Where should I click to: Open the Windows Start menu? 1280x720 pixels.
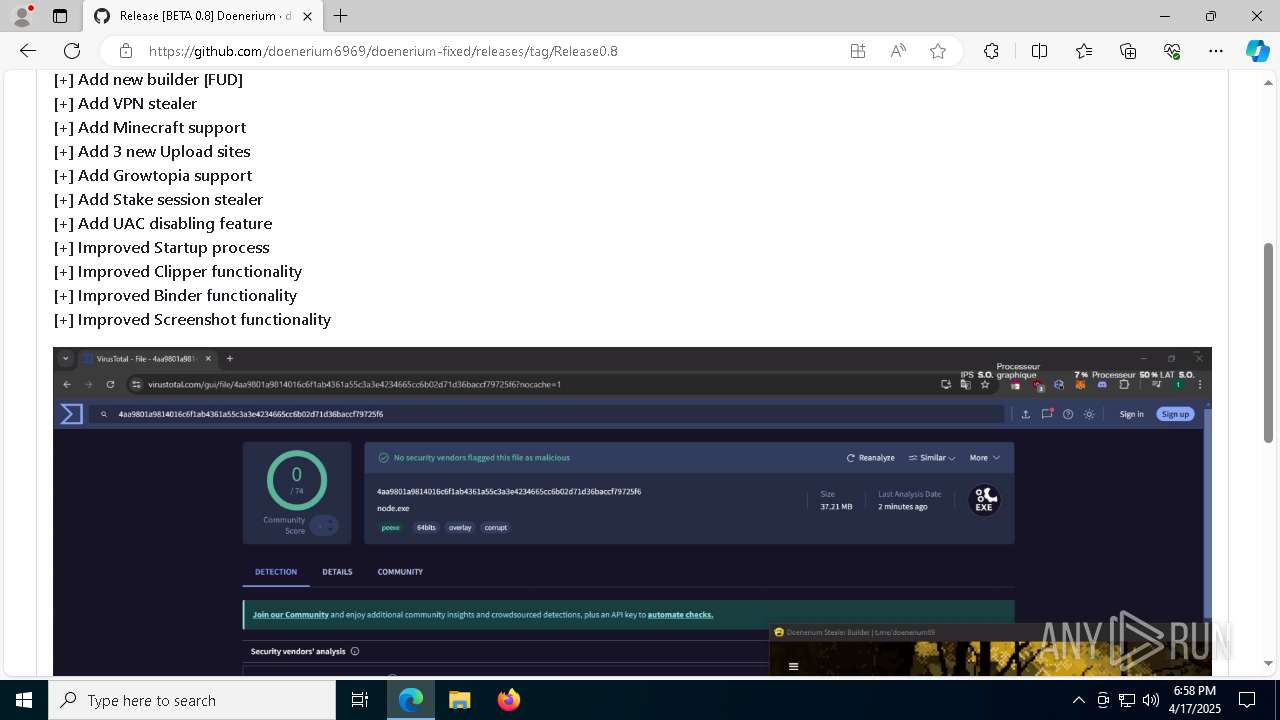click(24, 700)
